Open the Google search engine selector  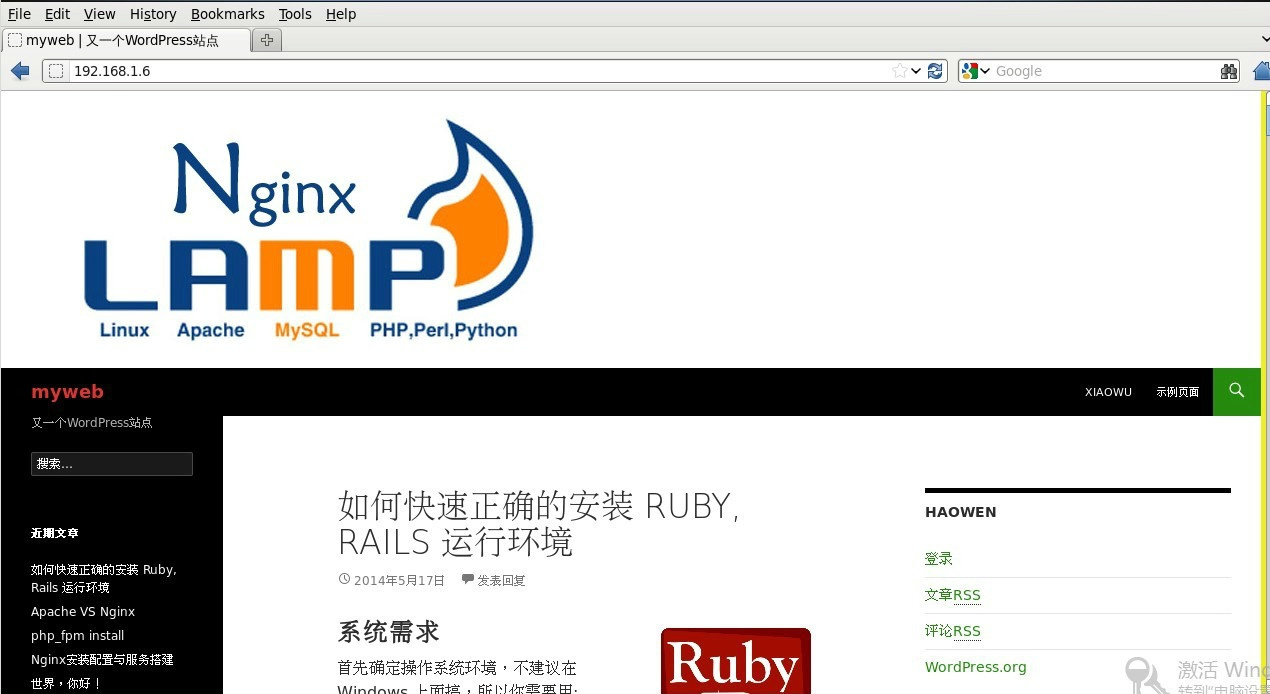coord(975,71)
